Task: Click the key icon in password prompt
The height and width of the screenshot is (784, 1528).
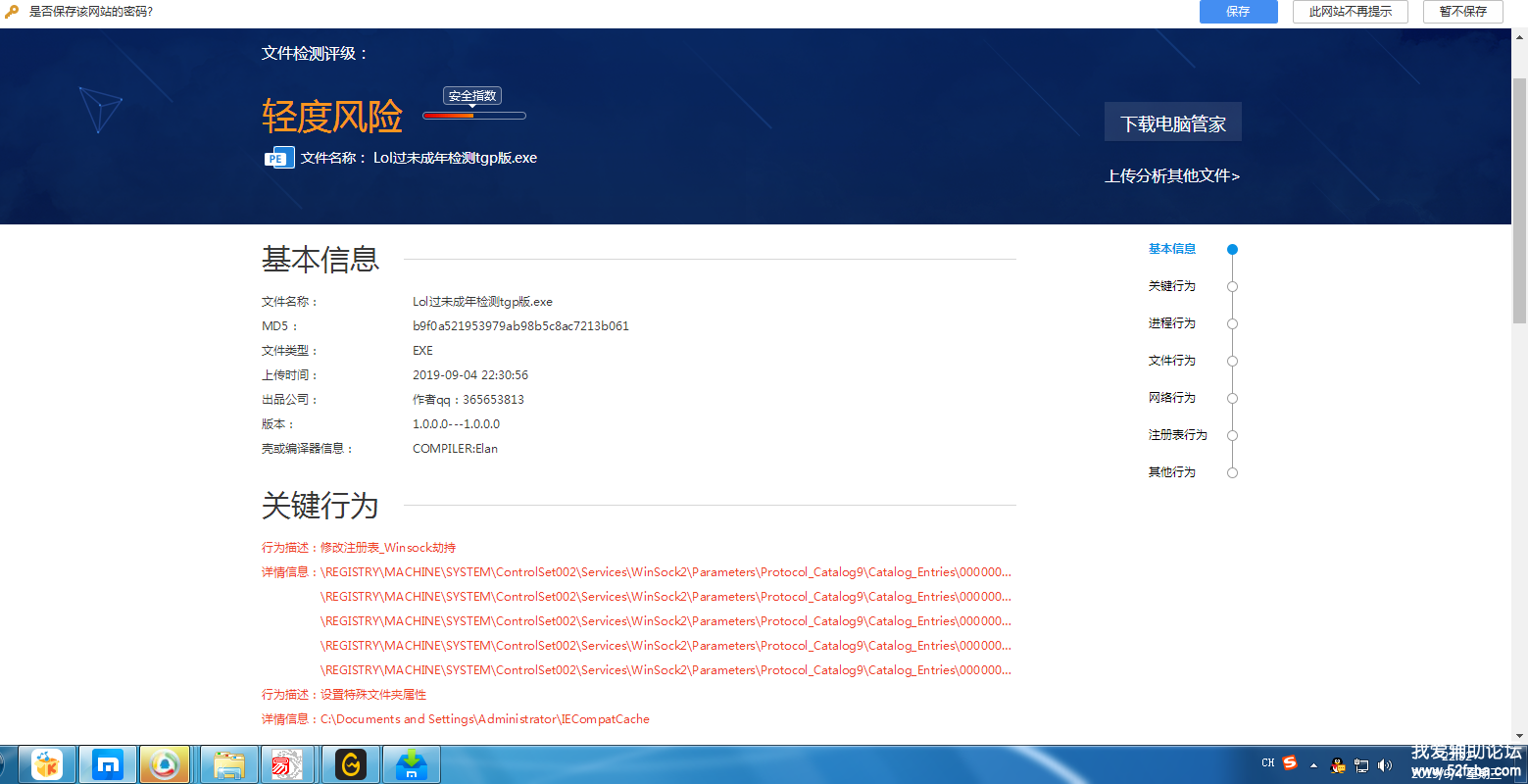Action: click(x=12, y=12)
